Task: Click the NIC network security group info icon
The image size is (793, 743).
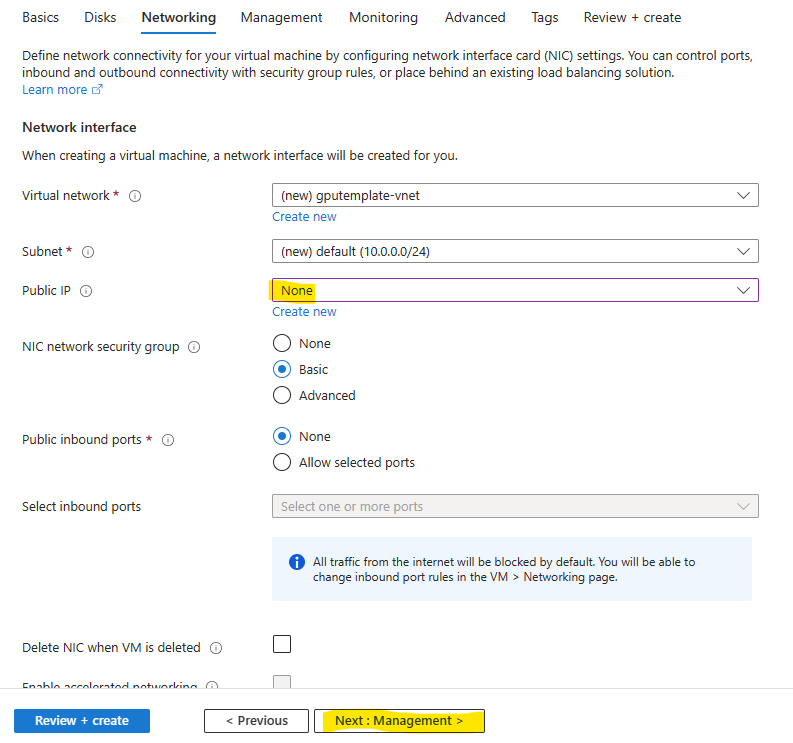Action: tap(194, 347)
